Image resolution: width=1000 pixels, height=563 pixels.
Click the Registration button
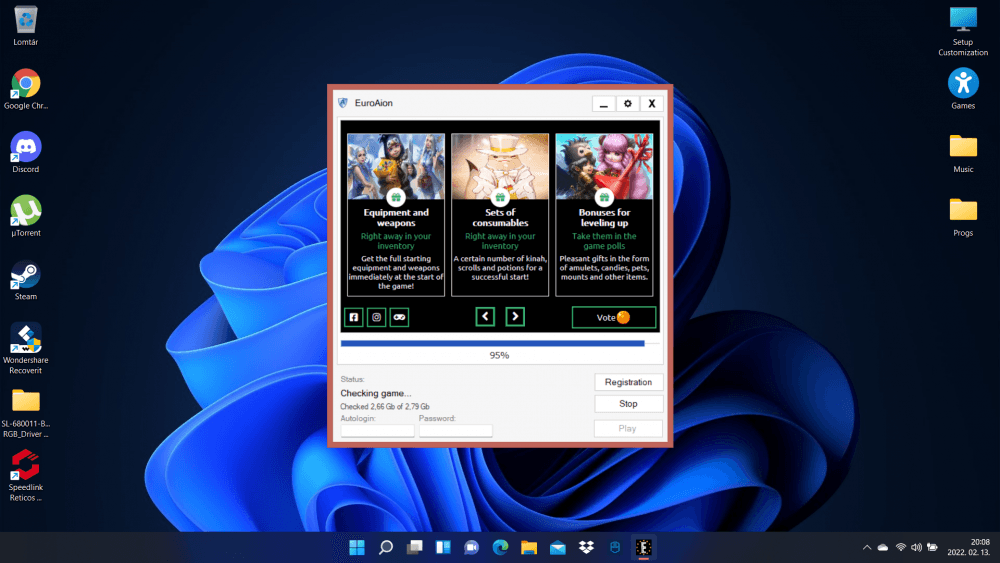[628, 382]
